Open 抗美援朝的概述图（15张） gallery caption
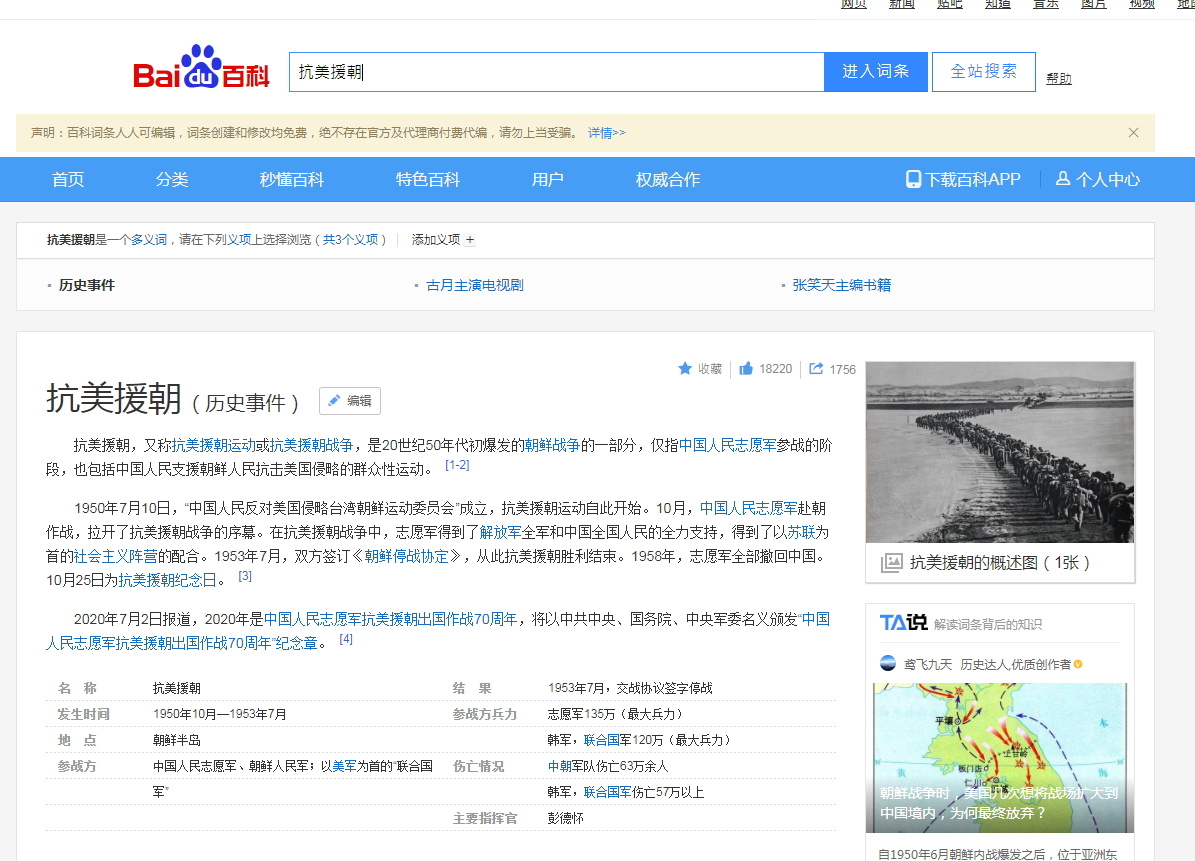Screen dimensions: 1195x861 coord(1000,563)
